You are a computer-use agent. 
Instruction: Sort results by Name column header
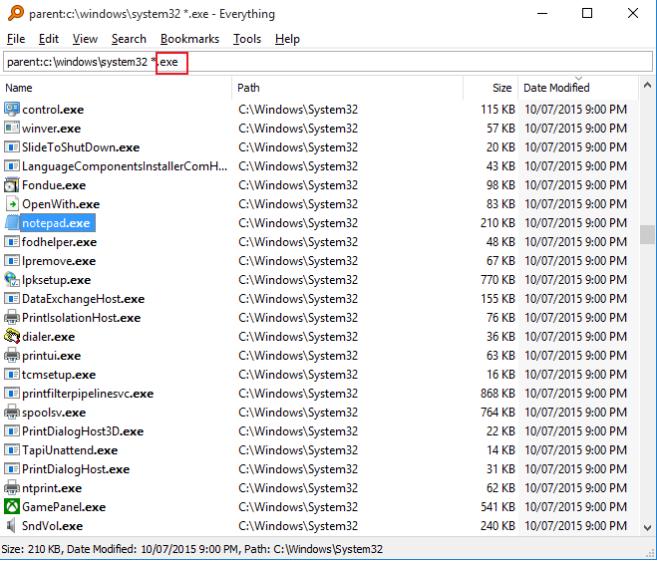pyautogui.click(x=100, y=88)
